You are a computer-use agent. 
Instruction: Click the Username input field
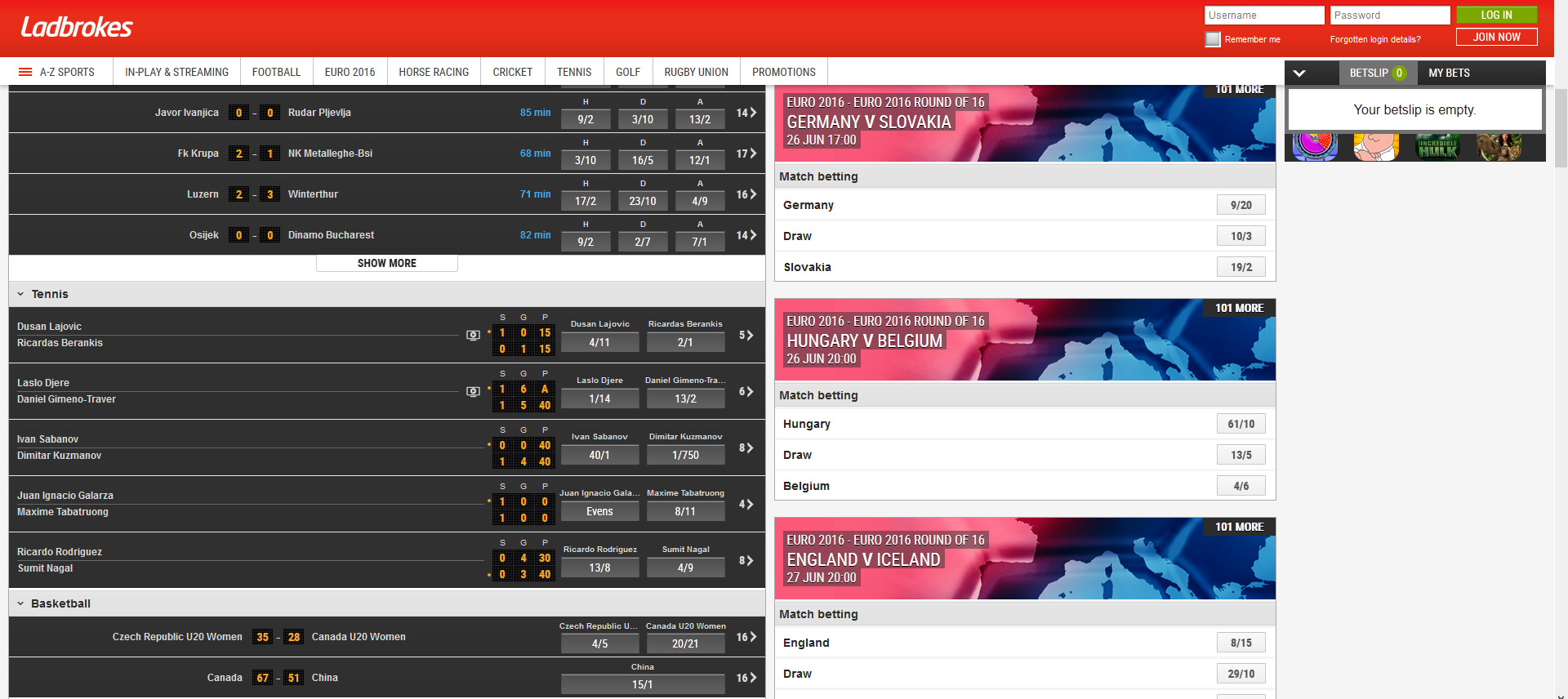[1263, 16]
